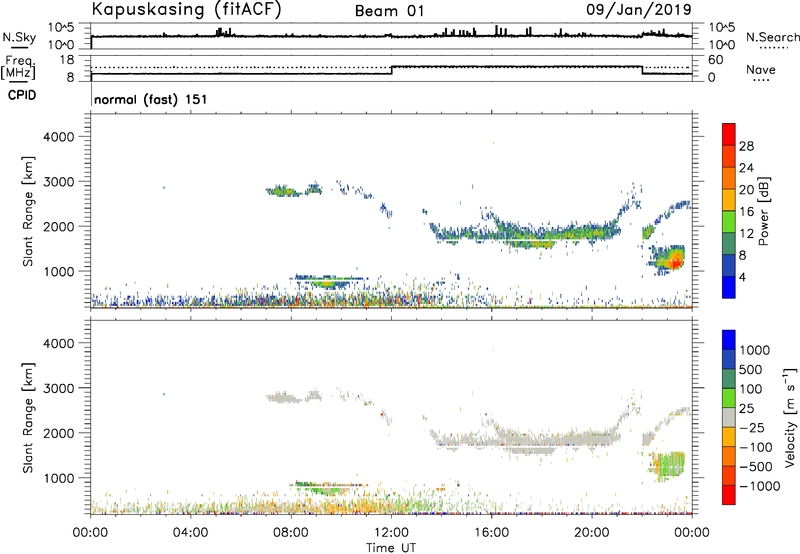Click the "-100" label on the Velocity color bar

pyautogui.click(x=756, y=447)
